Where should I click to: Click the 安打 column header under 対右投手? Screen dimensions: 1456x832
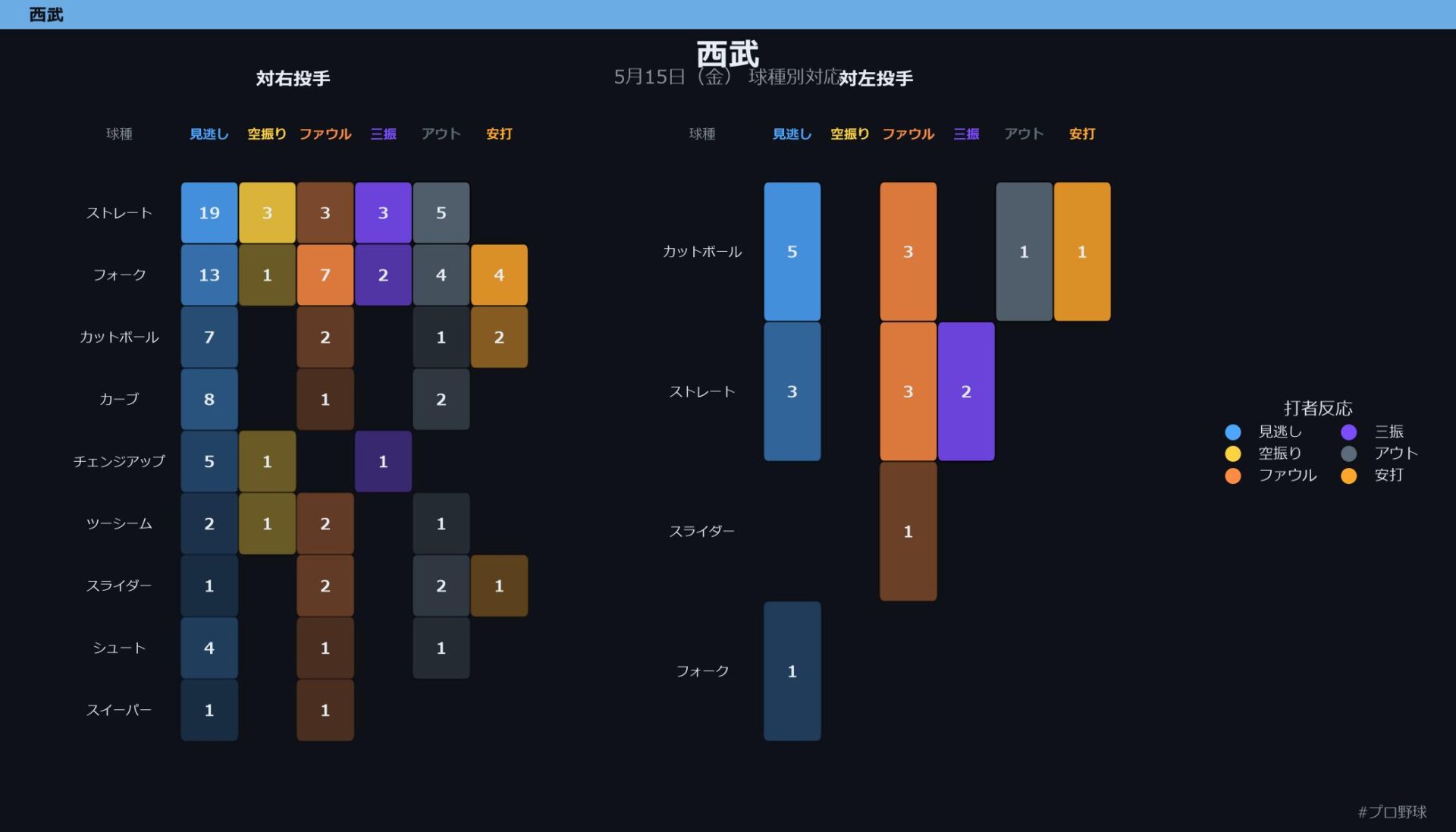pyautogui.click(x=499, y=134)
